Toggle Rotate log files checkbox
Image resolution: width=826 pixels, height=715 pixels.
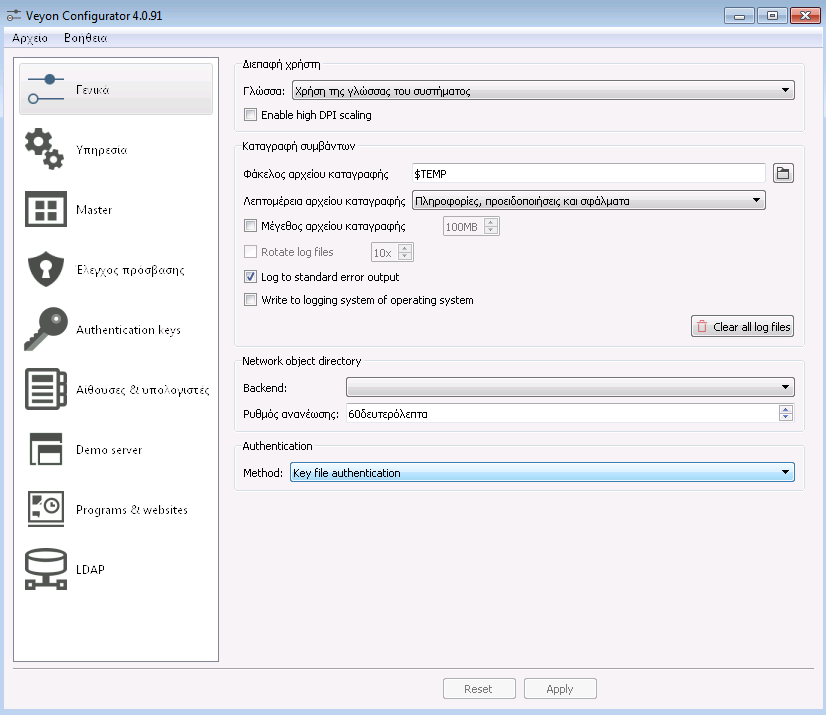tap(250, 252)
